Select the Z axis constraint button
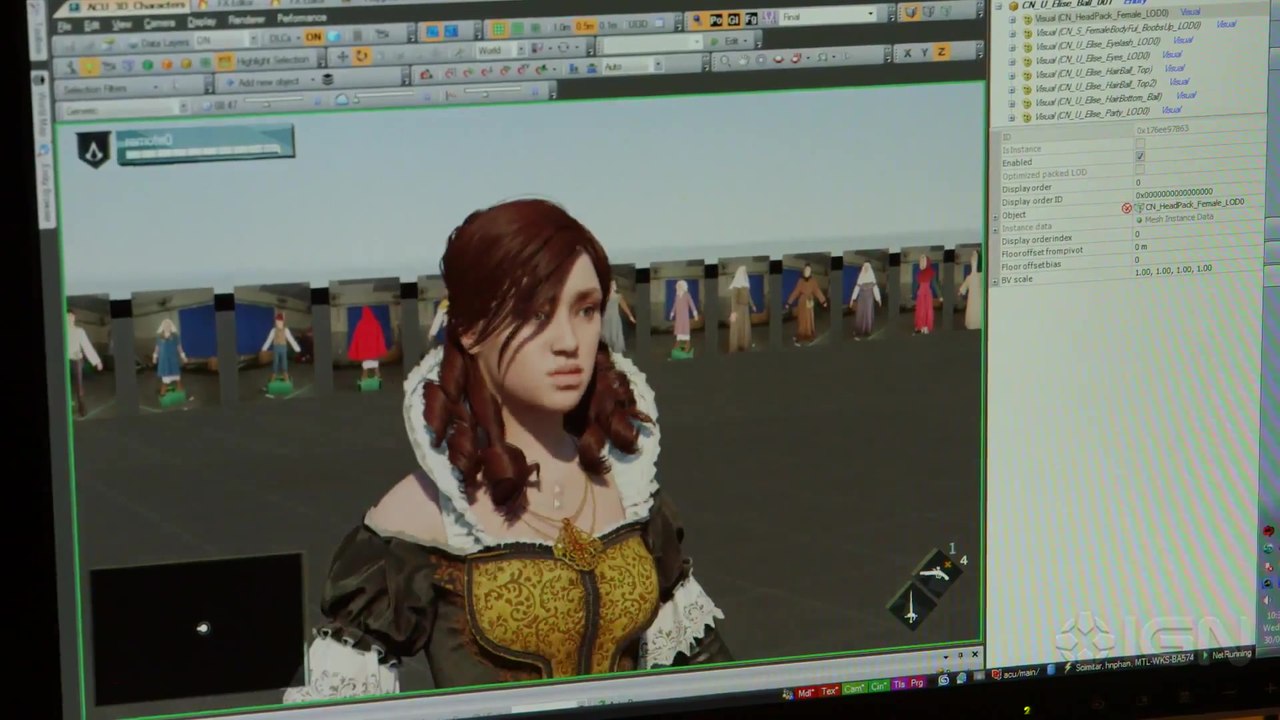The height and width of the screenshot is (720, 1280). pyautogui.click(x=941, y=52)
